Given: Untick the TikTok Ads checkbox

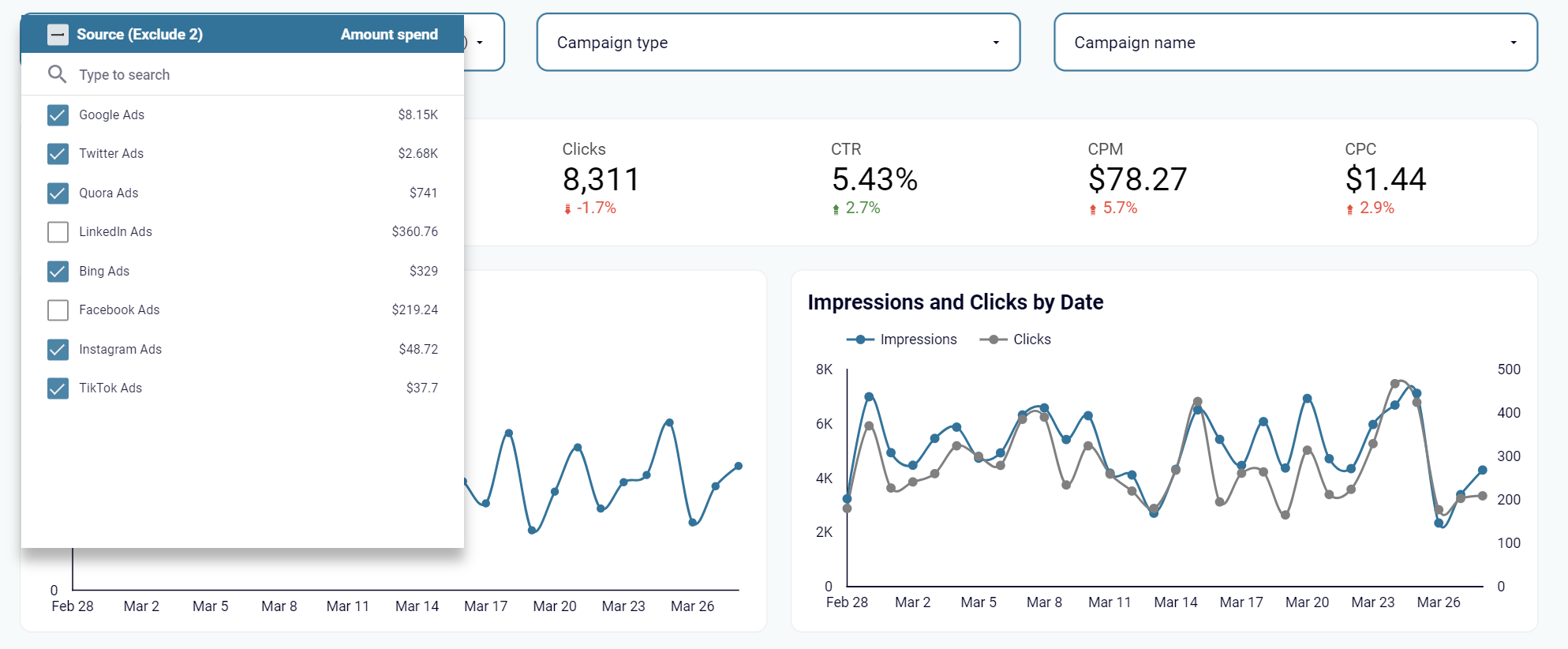Looking at the screenshot, I should (x=58, y=388).
